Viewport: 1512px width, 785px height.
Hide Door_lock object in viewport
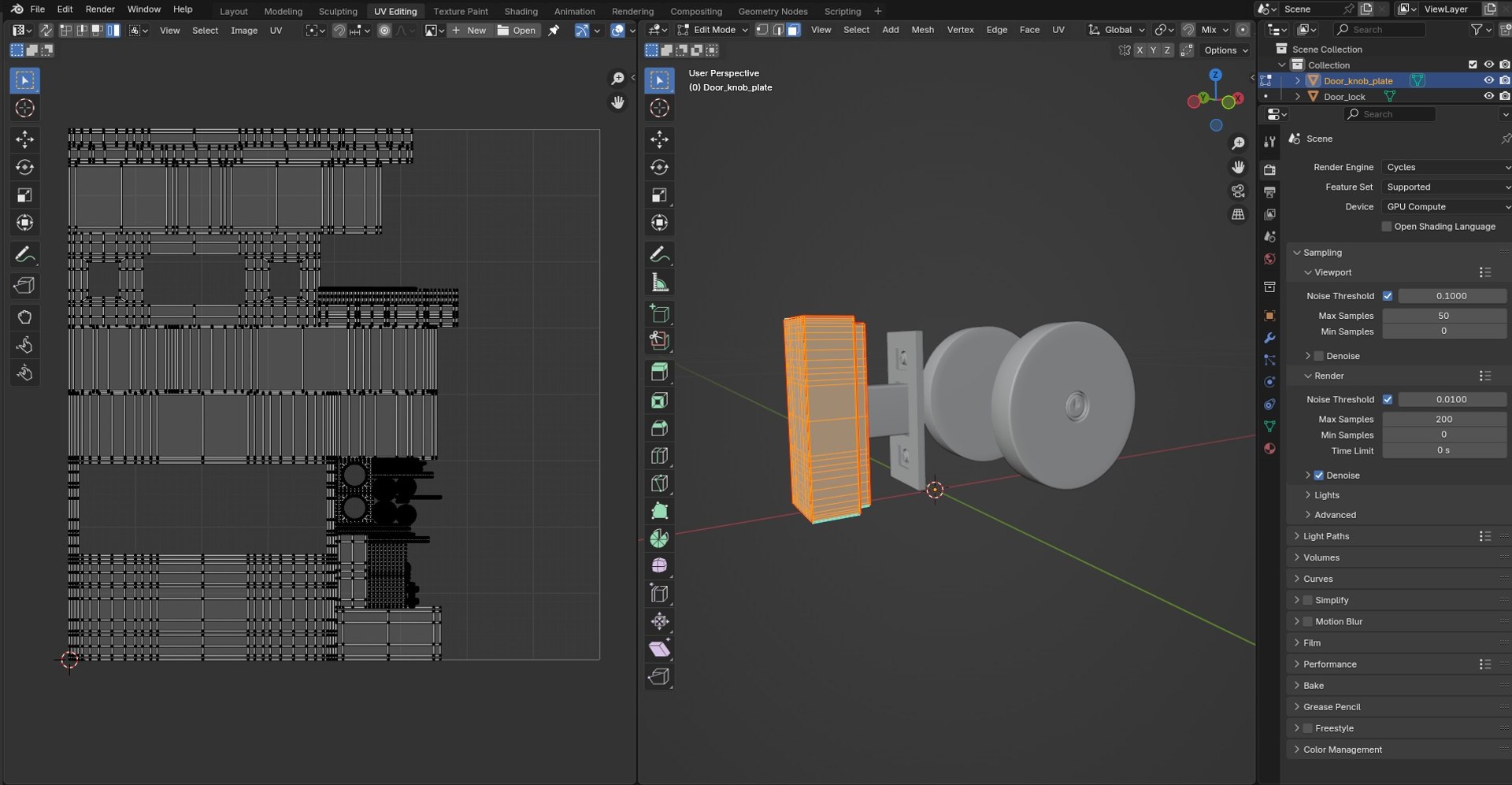1488,96
